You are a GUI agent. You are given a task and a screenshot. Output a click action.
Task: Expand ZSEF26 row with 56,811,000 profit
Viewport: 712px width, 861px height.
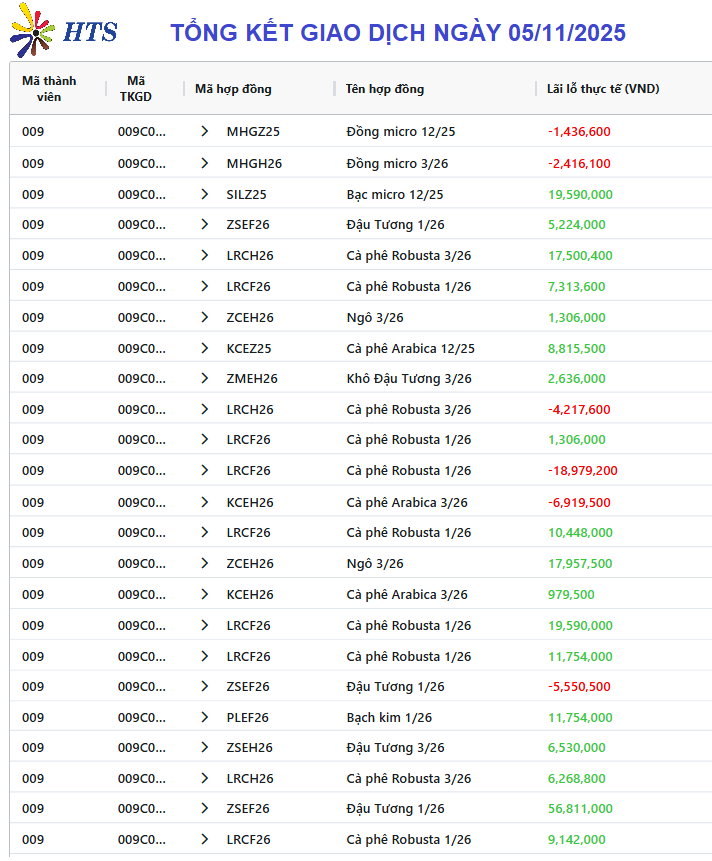tap(205, 808)
